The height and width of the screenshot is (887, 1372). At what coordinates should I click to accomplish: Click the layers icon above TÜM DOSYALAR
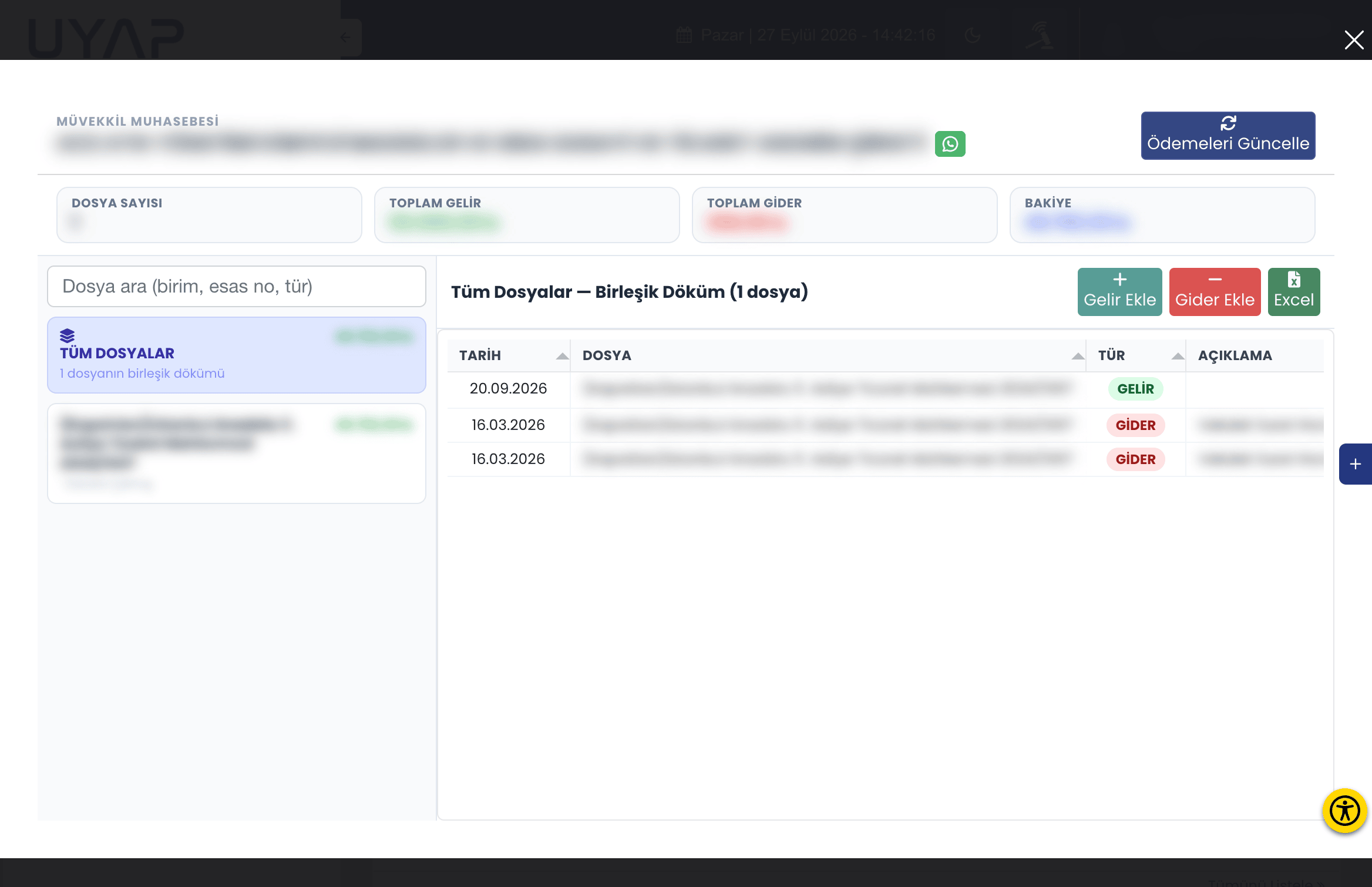(x=67, y=335)
